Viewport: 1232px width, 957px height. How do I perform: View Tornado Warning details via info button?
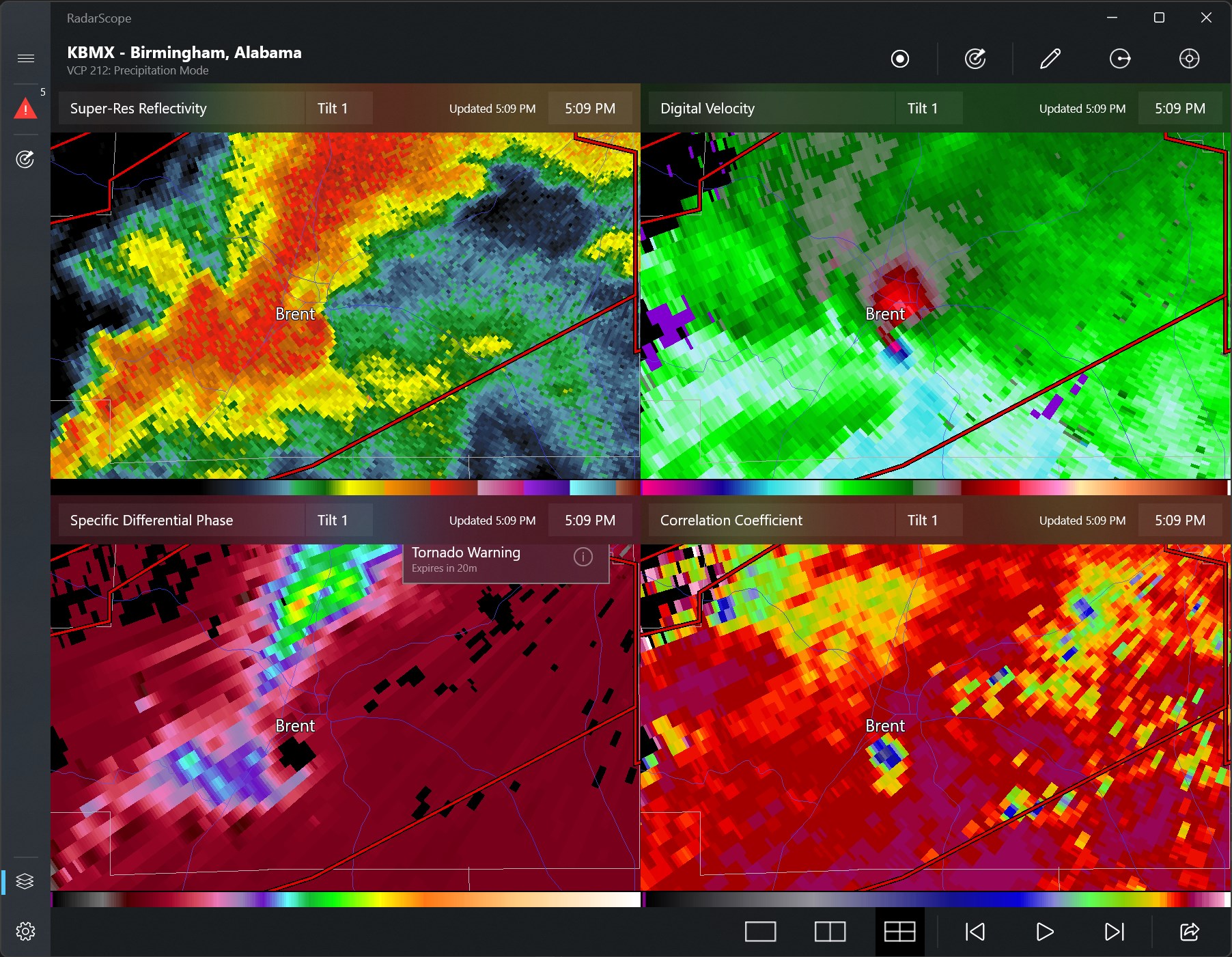click(x=584, y=557)
